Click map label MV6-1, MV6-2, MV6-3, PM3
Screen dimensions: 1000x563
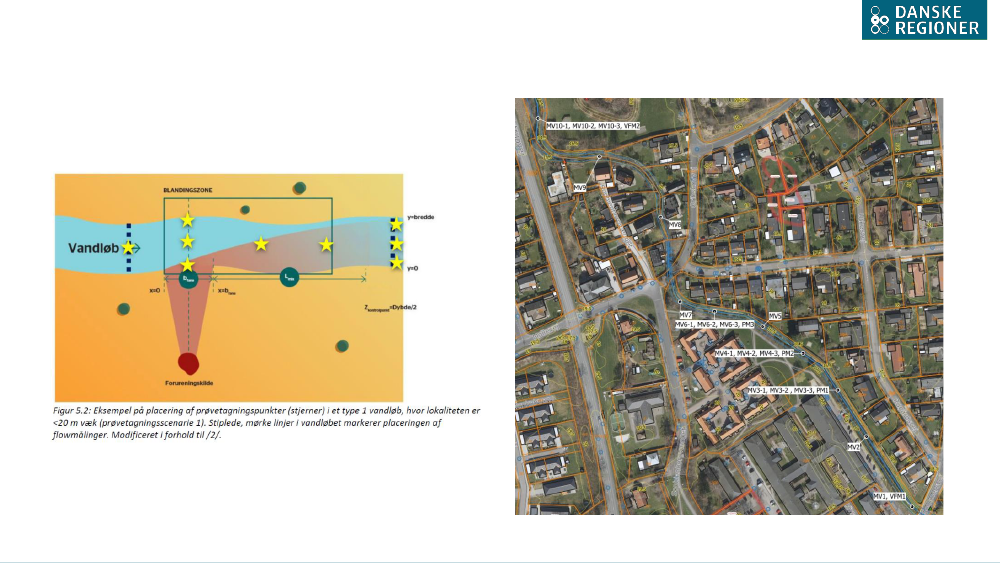715,325
